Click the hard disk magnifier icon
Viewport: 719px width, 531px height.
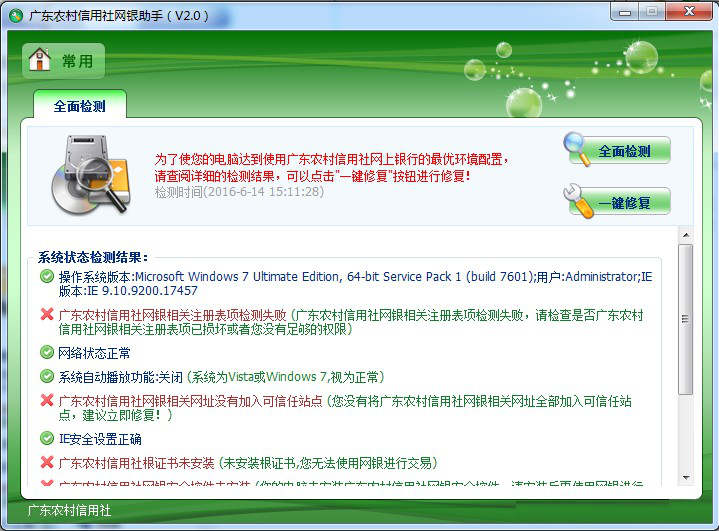coord(91,175)
